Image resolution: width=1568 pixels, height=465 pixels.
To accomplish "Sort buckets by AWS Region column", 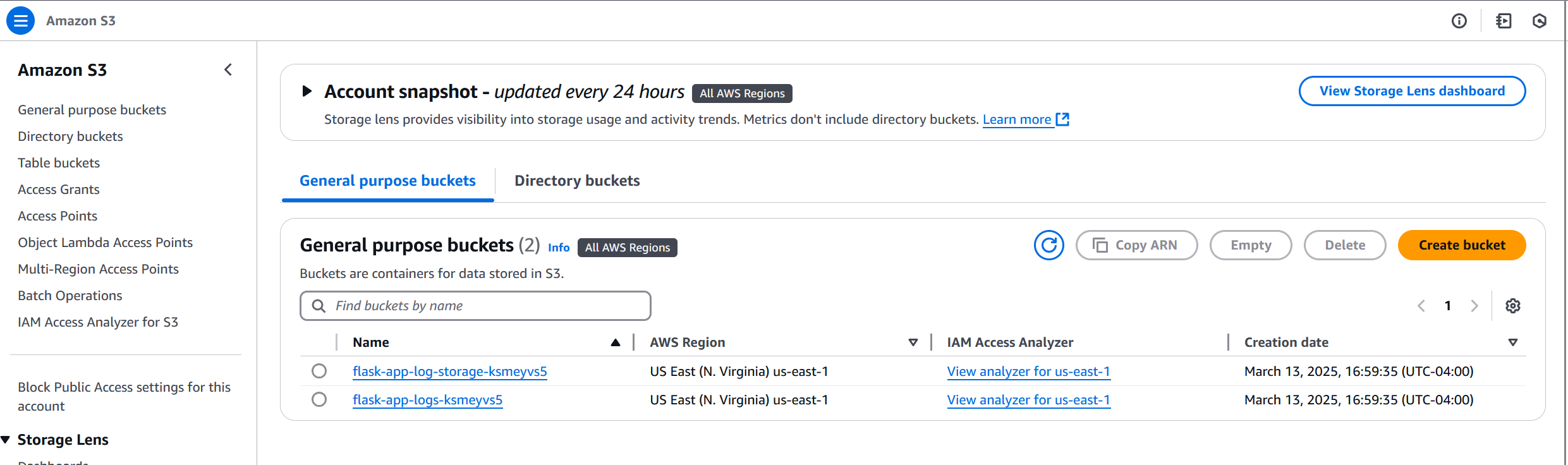I will click(x=913, y=342).
